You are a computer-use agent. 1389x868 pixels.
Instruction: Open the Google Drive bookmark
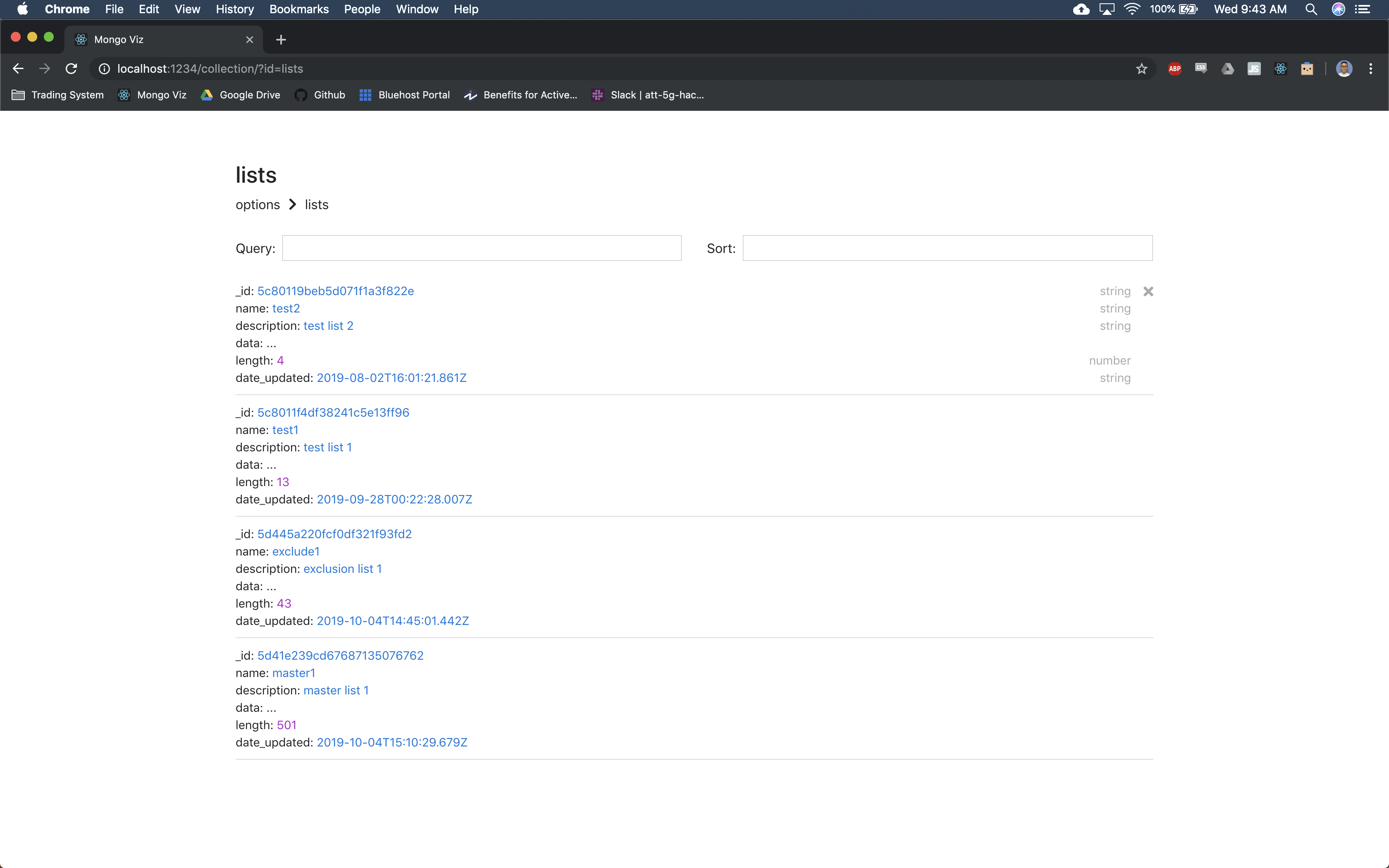241,95
